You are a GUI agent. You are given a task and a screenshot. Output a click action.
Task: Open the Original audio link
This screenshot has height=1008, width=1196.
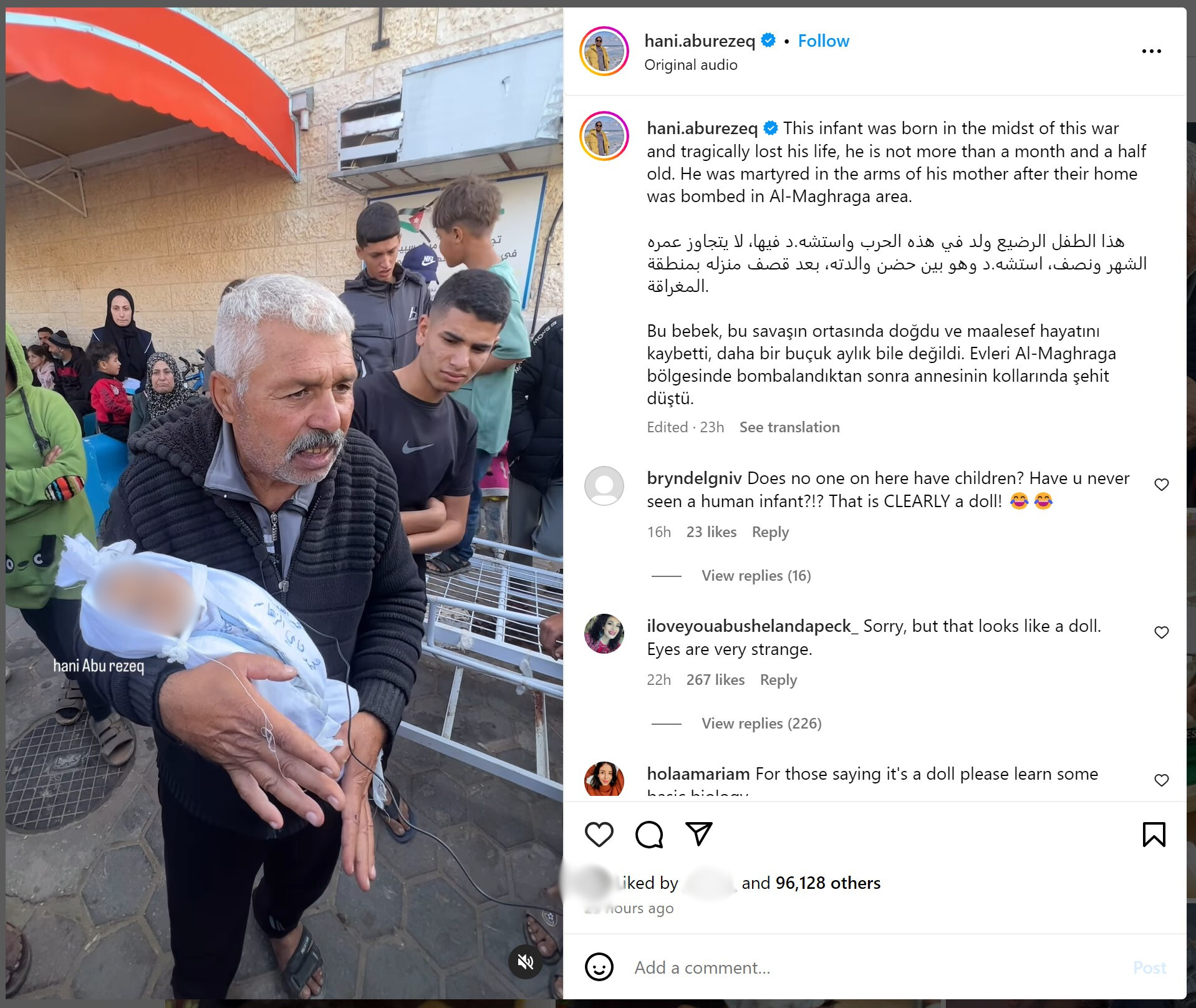pos(690,65)
